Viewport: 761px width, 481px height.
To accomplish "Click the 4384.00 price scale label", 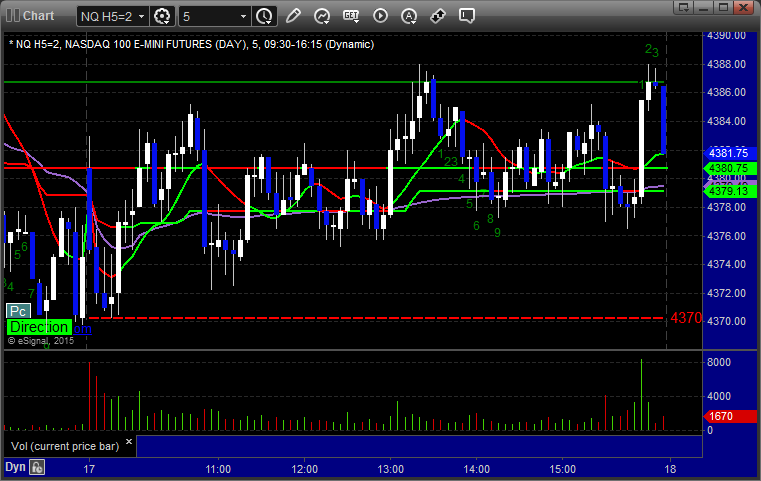I will coord(727,121).
